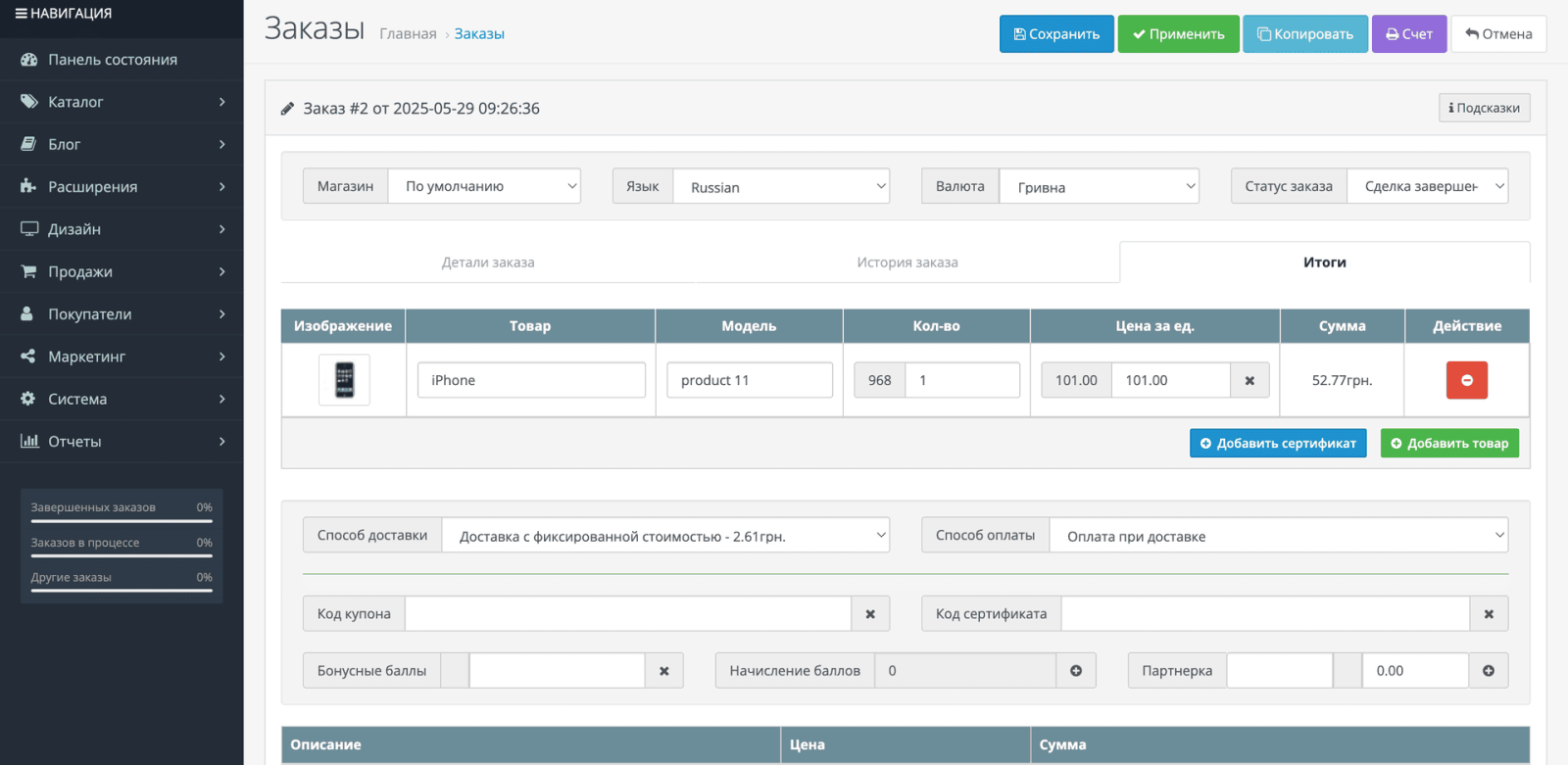Switch to the История заказа tab

pyautogui.click(x=907, y=263)
